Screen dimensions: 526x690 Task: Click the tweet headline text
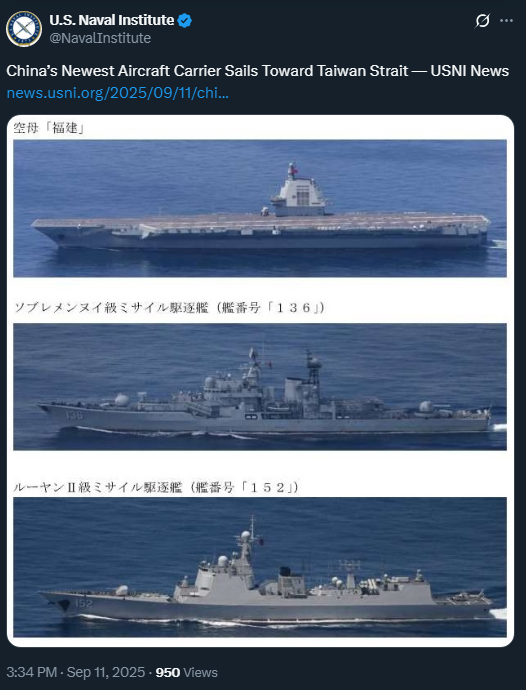pos(257,71)
